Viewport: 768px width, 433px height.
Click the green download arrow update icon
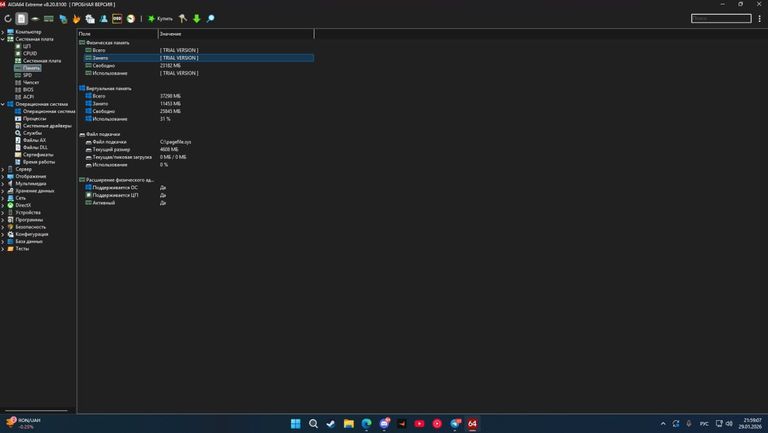tap(196, 19)
